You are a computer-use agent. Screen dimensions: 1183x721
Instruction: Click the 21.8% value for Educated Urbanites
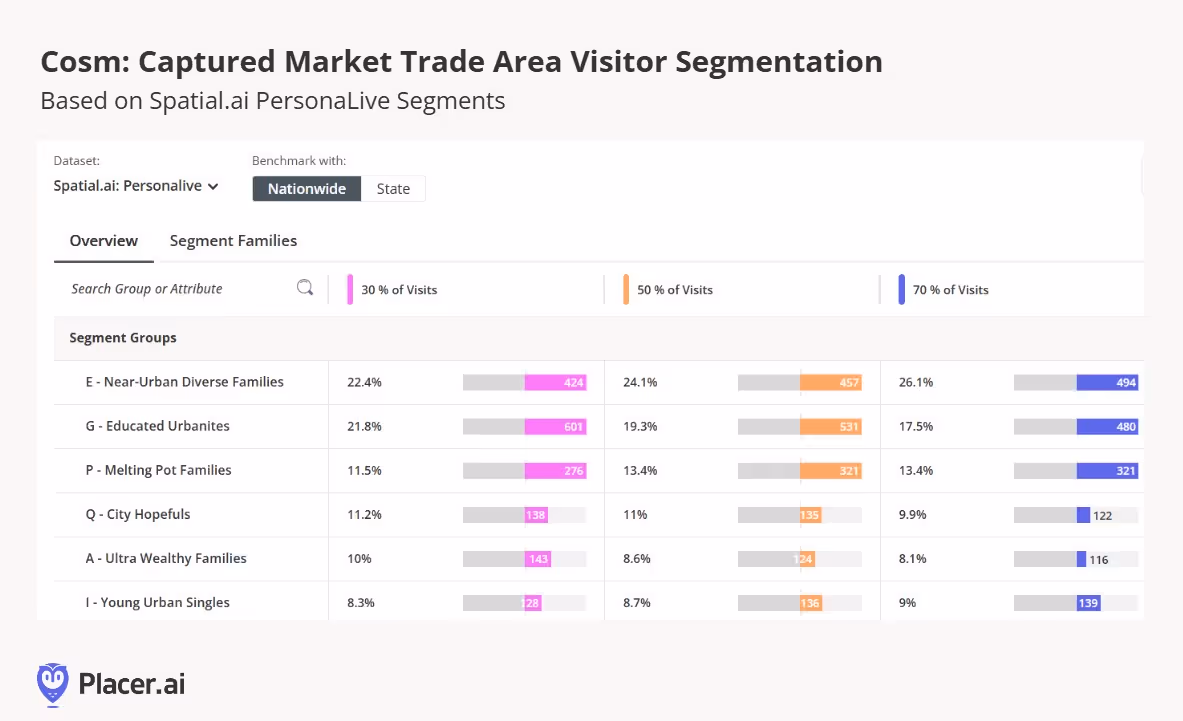click(364, 426)
